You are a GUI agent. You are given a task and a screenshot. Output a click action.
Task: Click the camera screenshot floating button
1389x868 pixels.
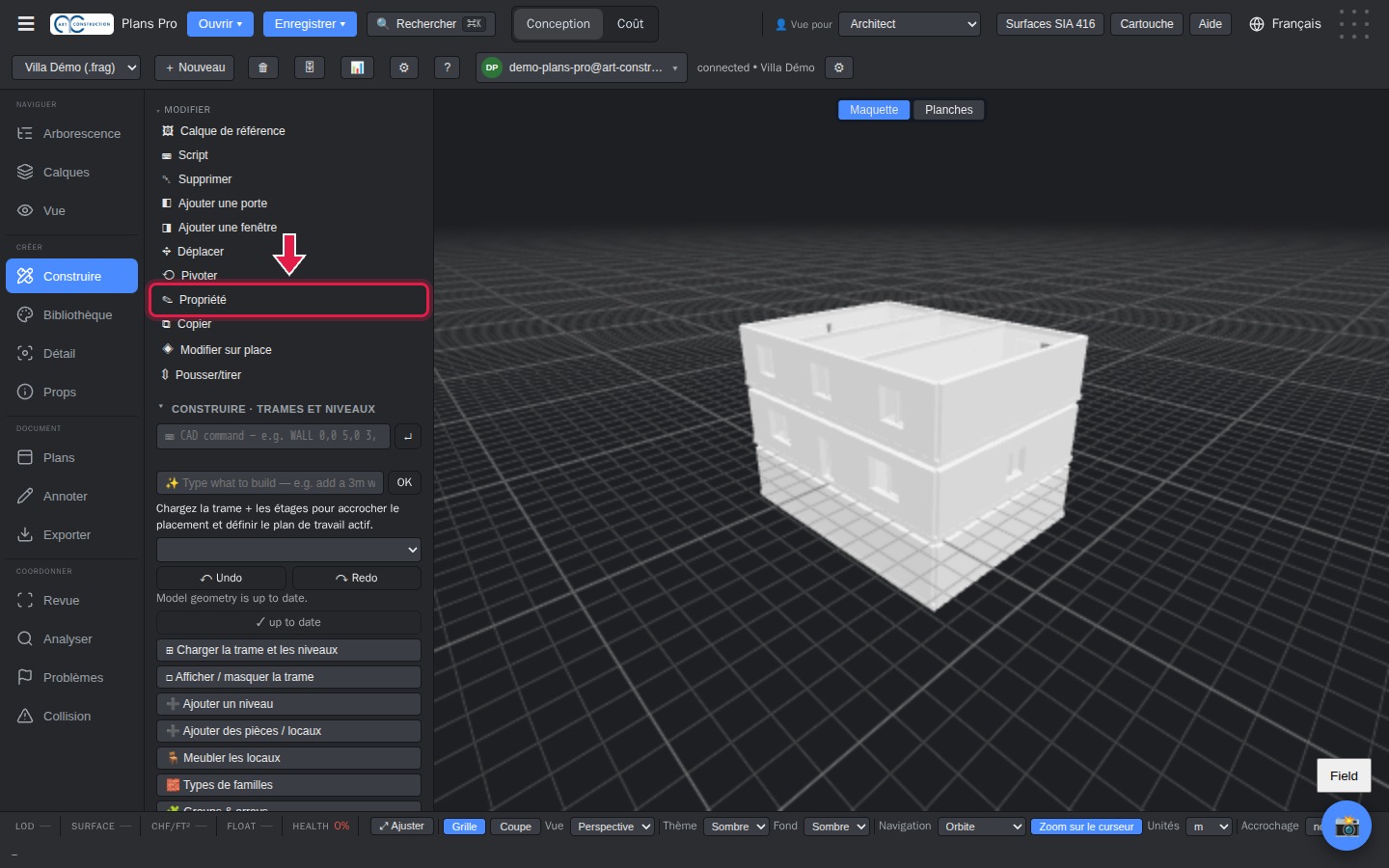[1347, 826]
